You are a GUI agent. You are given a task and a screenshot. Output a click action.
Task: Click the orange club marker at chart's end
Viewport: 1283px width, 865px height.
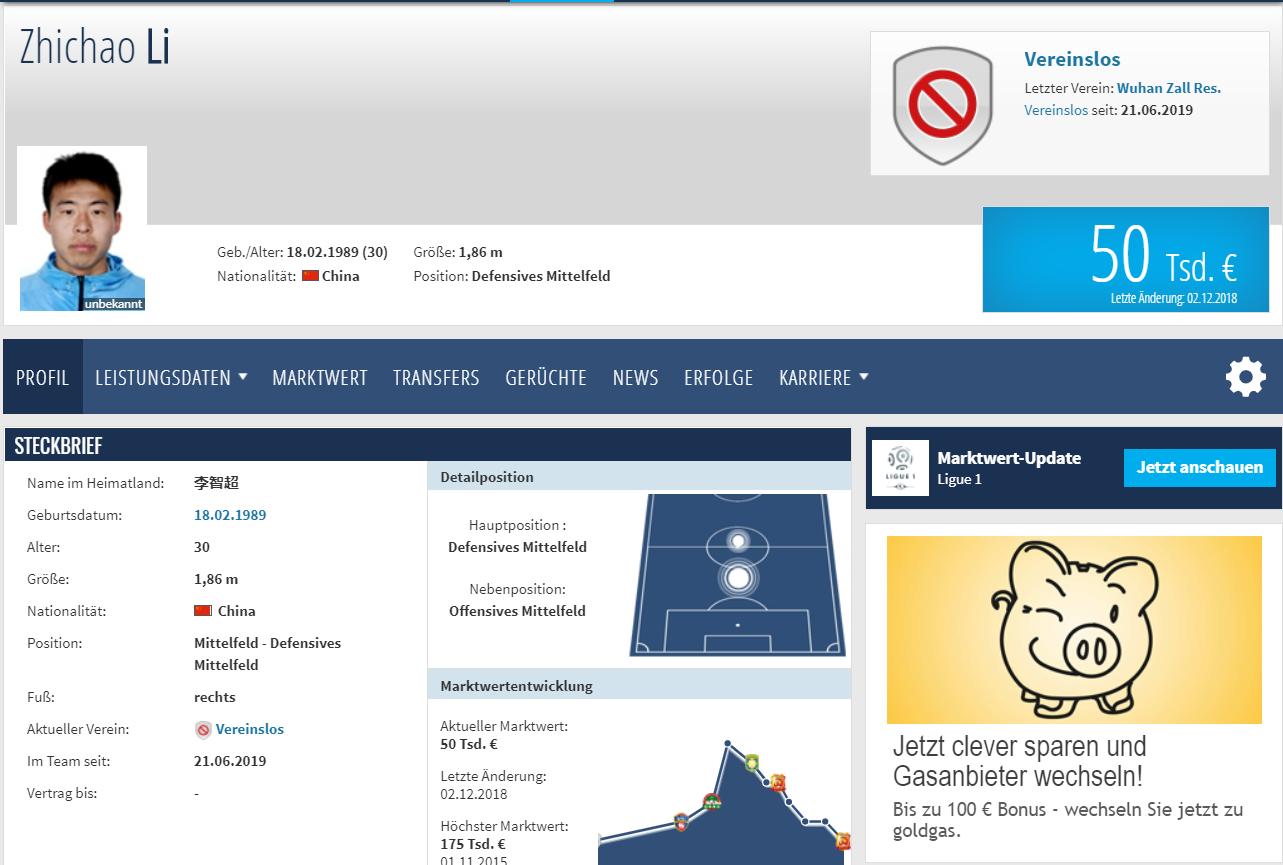pos(843,841)
